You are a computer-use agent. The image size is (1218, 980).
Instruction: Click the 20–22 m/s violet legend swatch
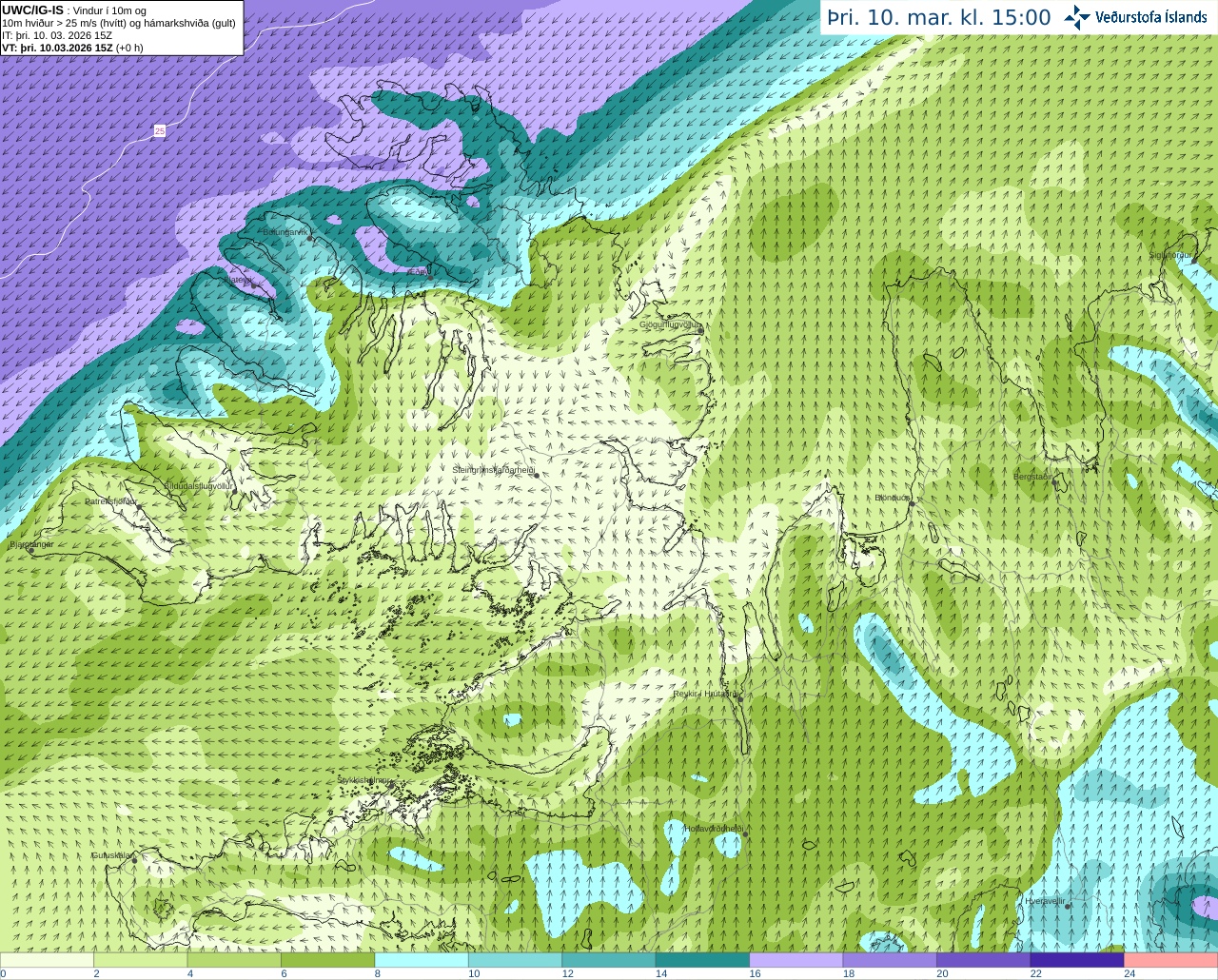[x=983, y=959]
